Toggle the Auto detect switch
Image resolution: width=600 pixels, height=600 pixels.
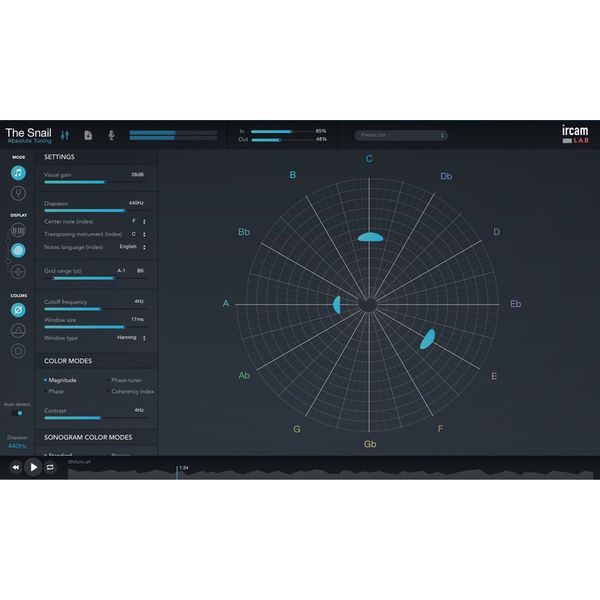pyautogui.click(x=17, y=413)
